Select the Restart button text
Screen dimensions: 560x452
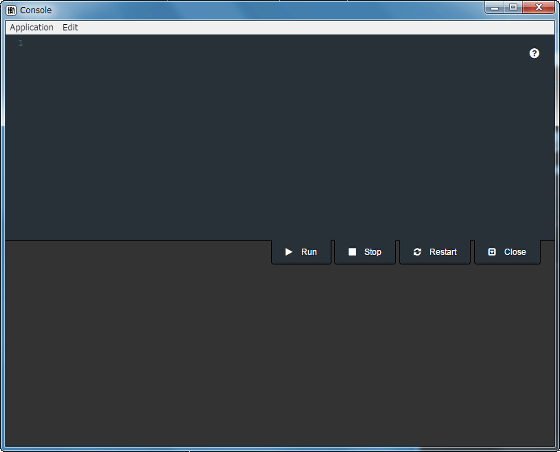(x=443, y=252)
